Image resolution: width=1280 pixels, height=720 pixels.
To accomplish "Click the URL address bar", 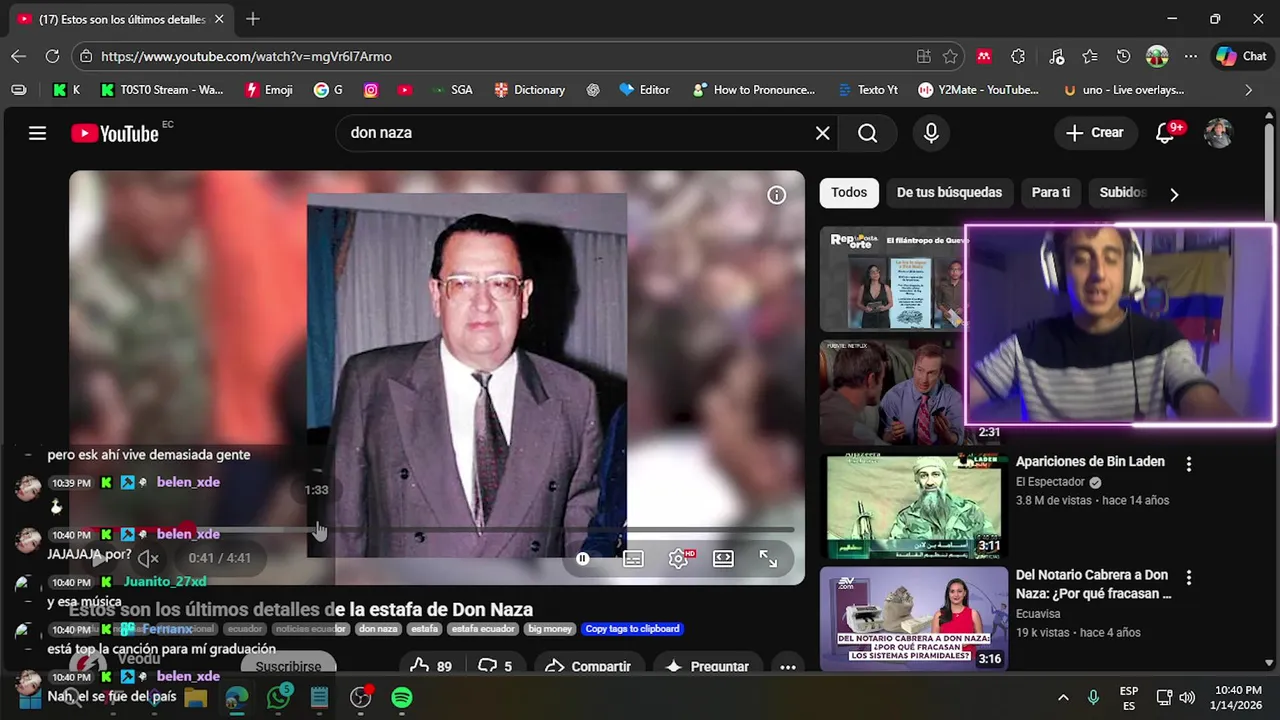I will point(500,57).
